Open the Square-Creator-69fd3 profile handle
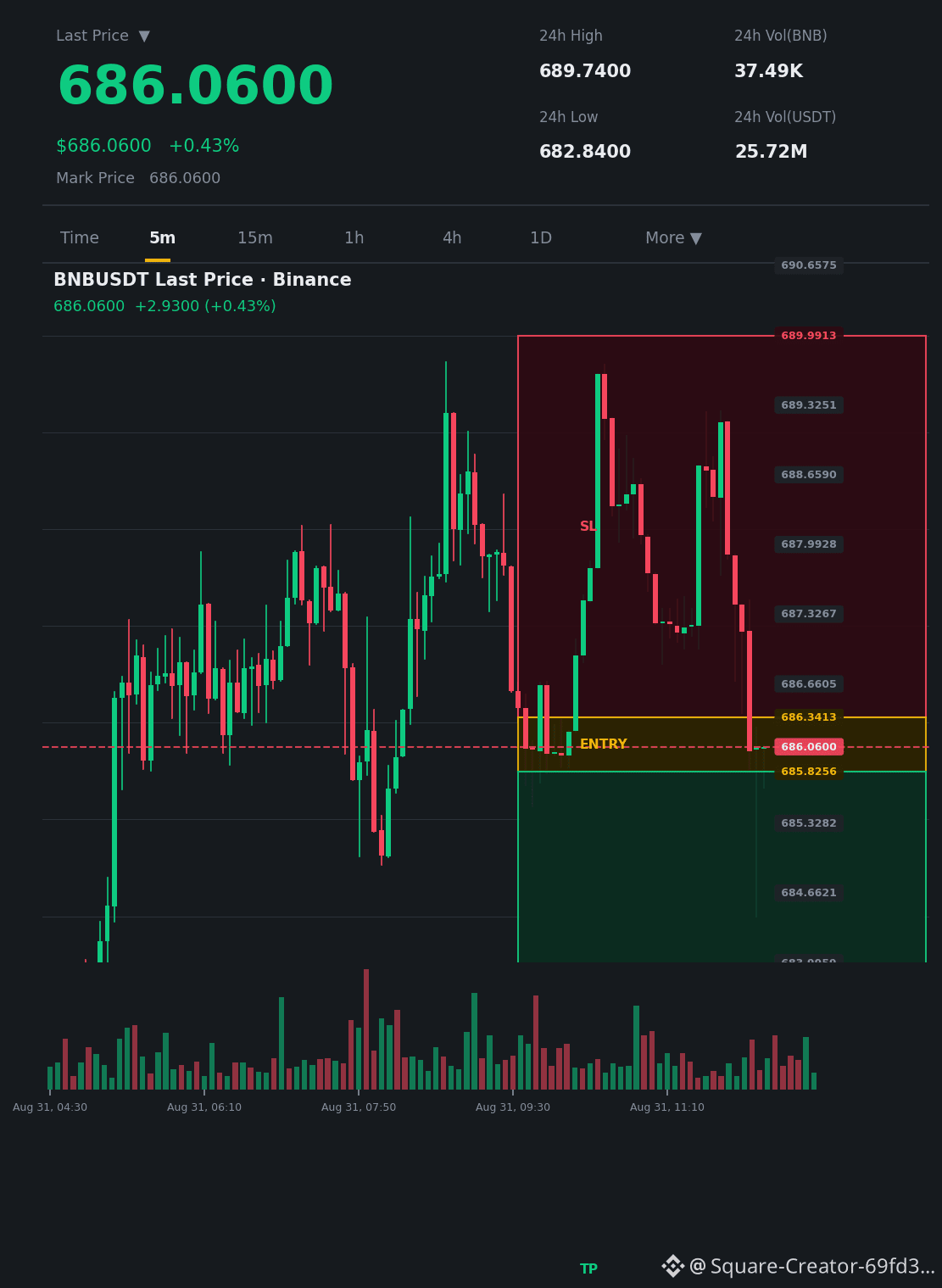The image size is (942, 1288). (x=812, y=1267)
